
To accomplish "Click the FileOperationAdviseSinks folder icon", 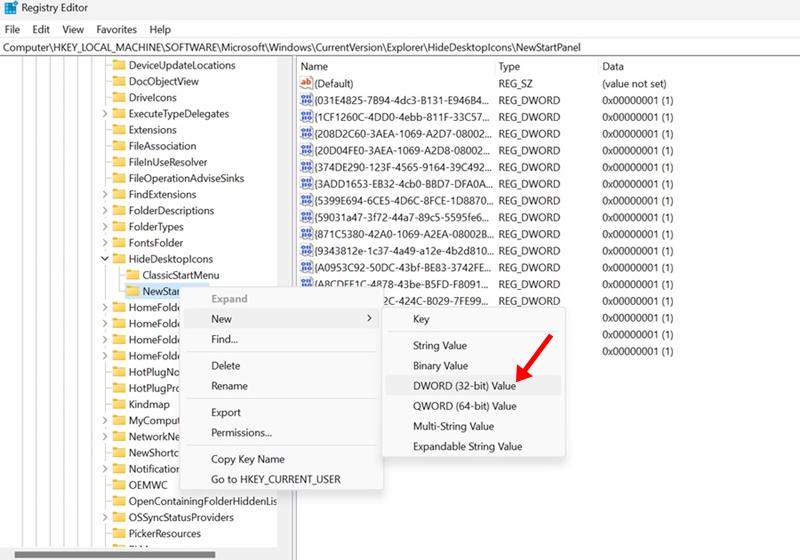I will (119, 178).
